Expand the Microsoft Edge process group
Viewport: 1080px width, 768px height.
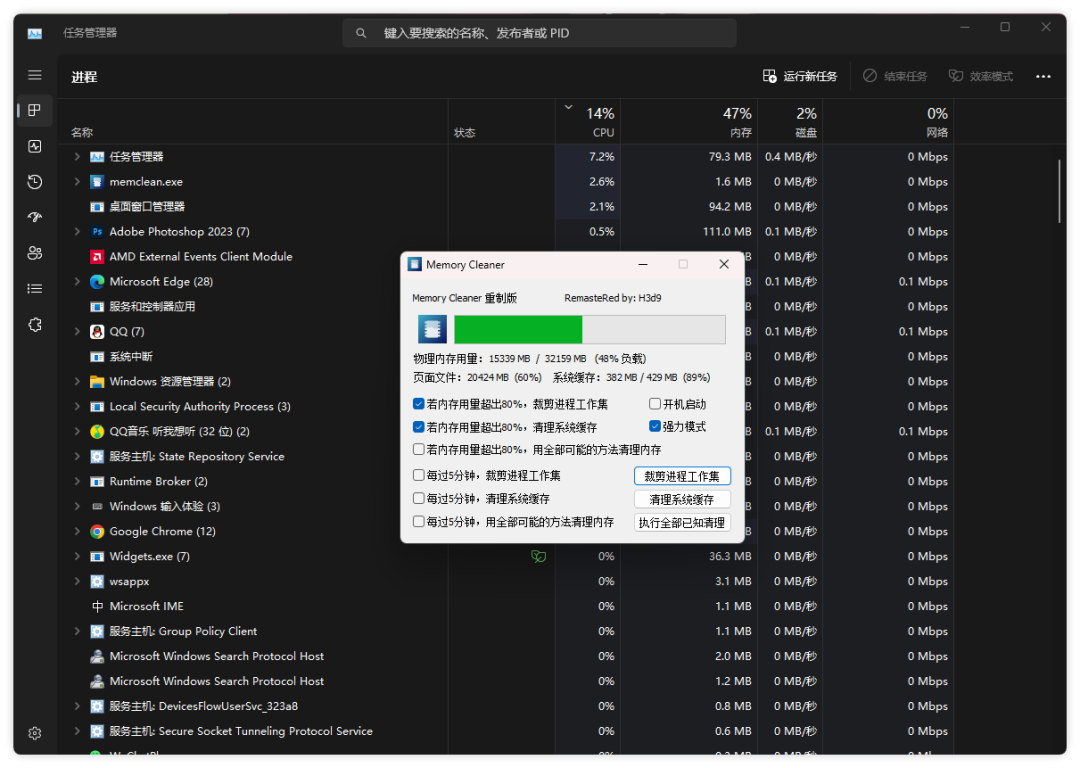(x=77, y=282)
